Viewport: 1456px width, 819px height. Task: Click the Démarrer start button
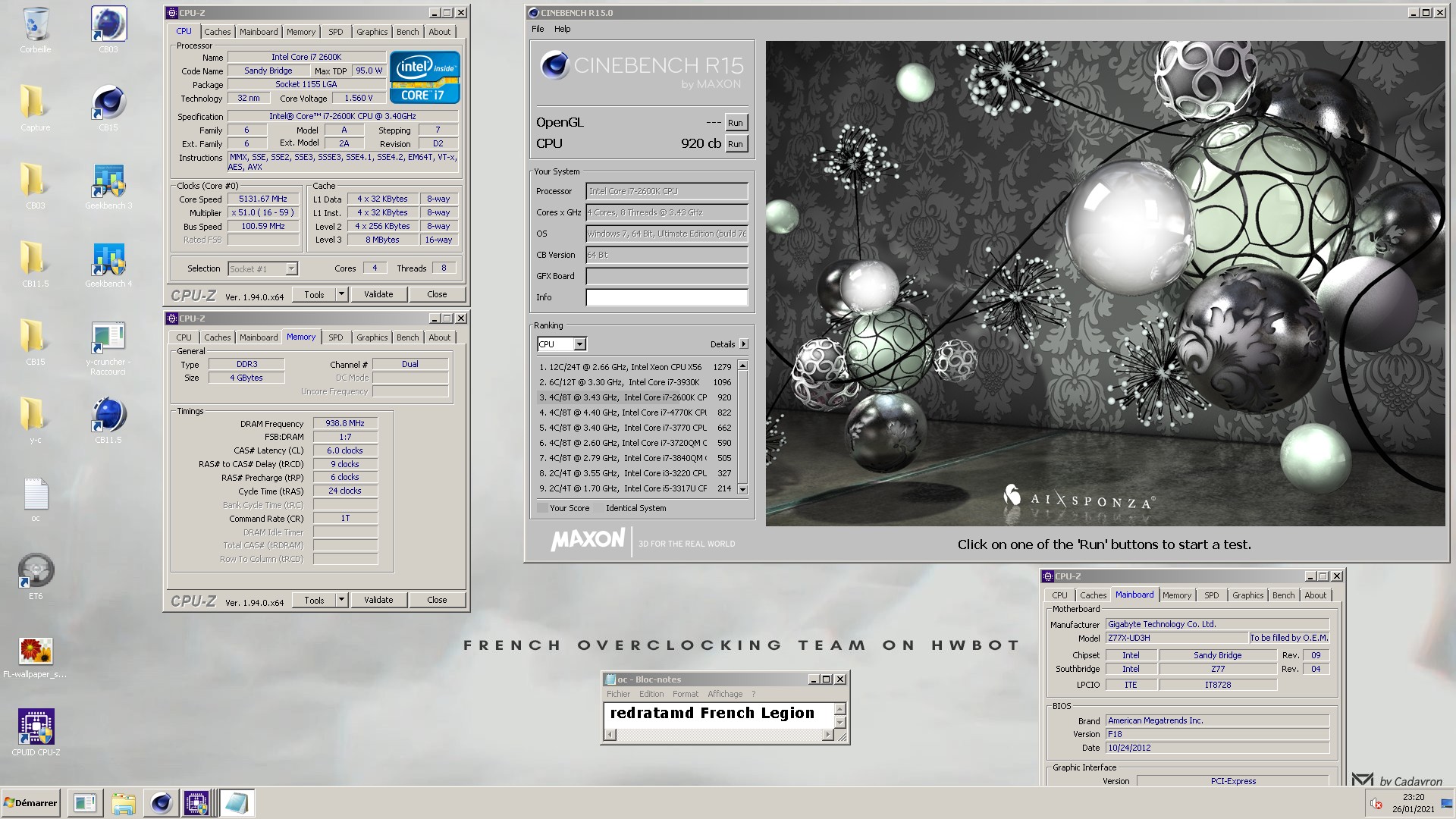click(30, 803)
